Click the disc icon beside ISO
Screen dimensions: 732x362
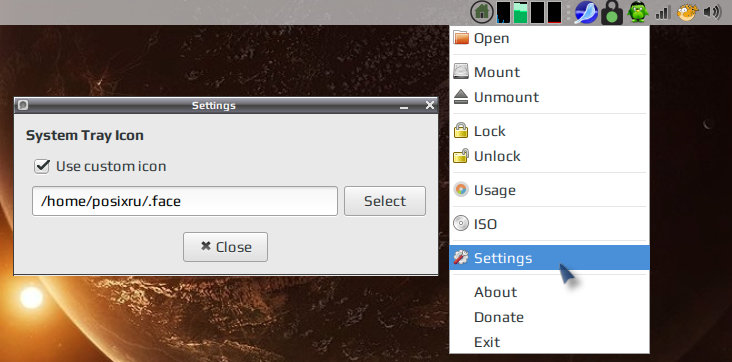[461, 224]
